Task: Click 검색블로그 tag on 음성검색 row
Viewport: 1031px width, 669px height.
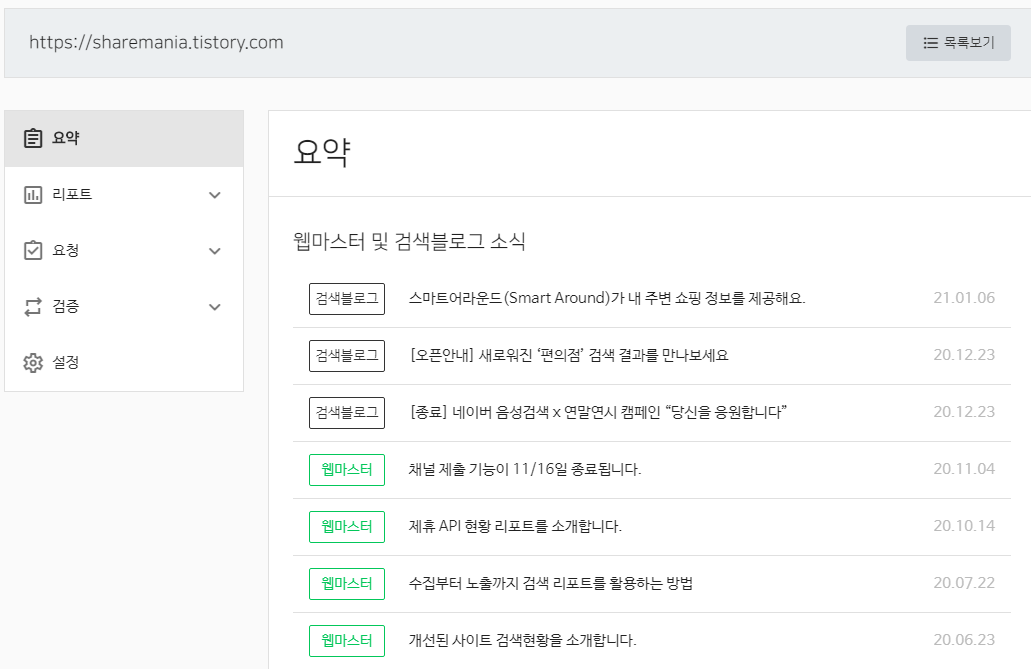Action: tap(347, 413)
